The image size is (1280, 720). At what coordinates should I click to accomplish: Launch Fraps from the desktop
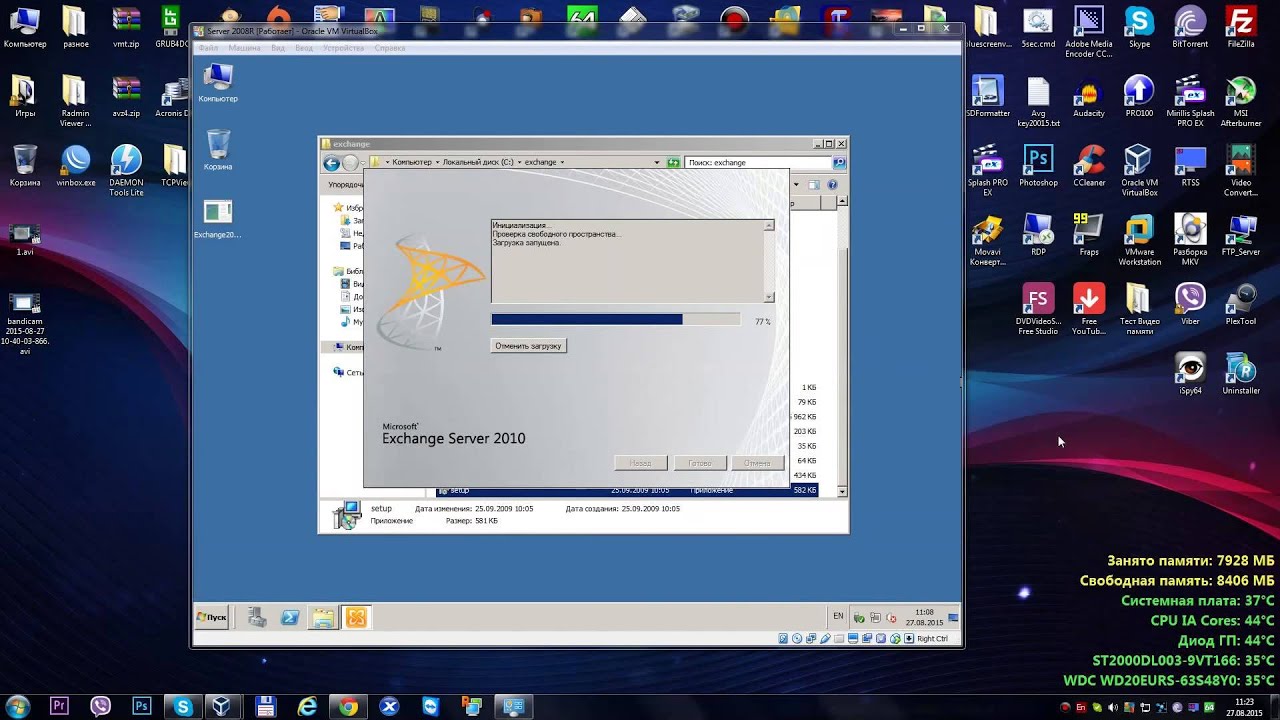(x=1089, y=234)
